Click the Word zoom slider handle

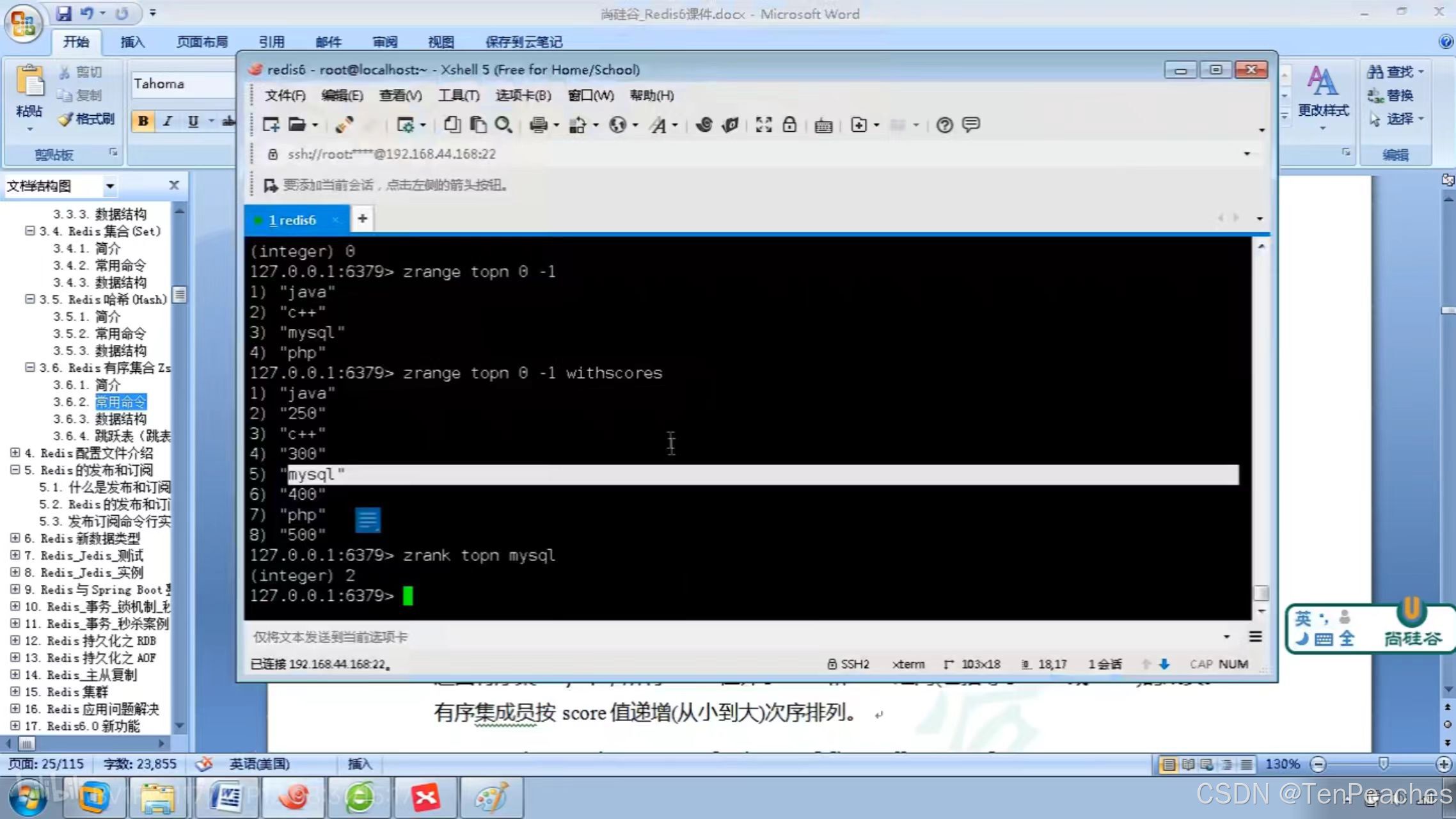1383,763
